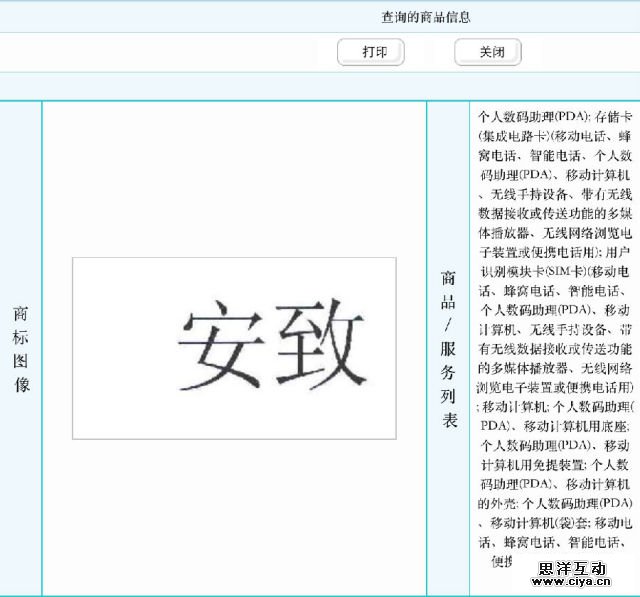Click the 打印 (Print) button

tap(375, 52)
